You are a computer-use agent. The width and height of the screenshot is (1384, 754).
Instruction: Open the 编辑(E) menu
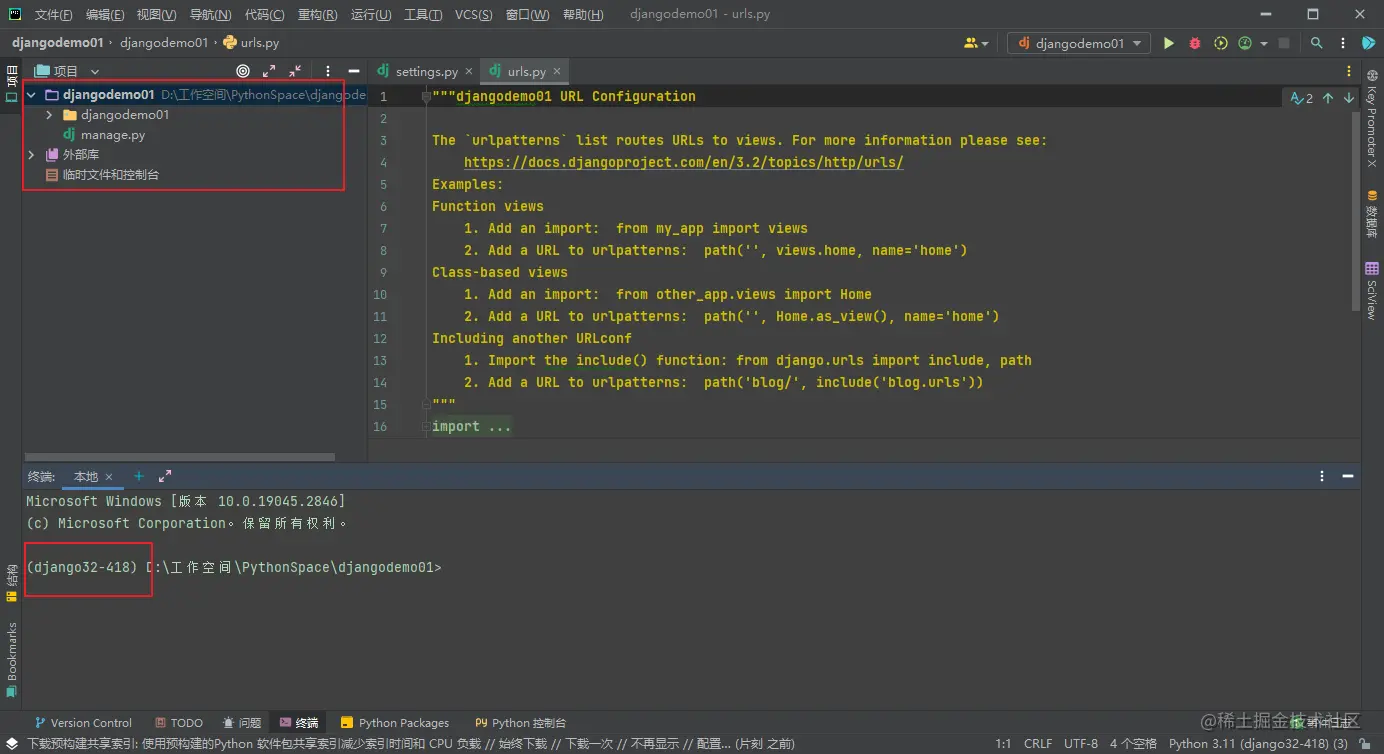[105, 15]
